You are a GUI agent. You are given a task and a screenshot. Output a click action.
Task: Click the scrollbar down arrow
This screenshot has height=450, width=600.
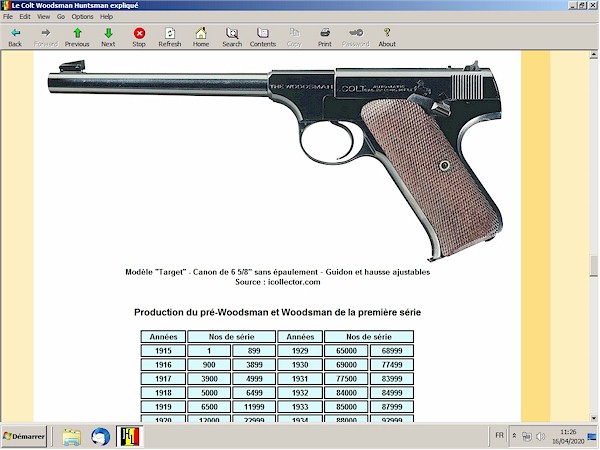click(x=593, y=418)
